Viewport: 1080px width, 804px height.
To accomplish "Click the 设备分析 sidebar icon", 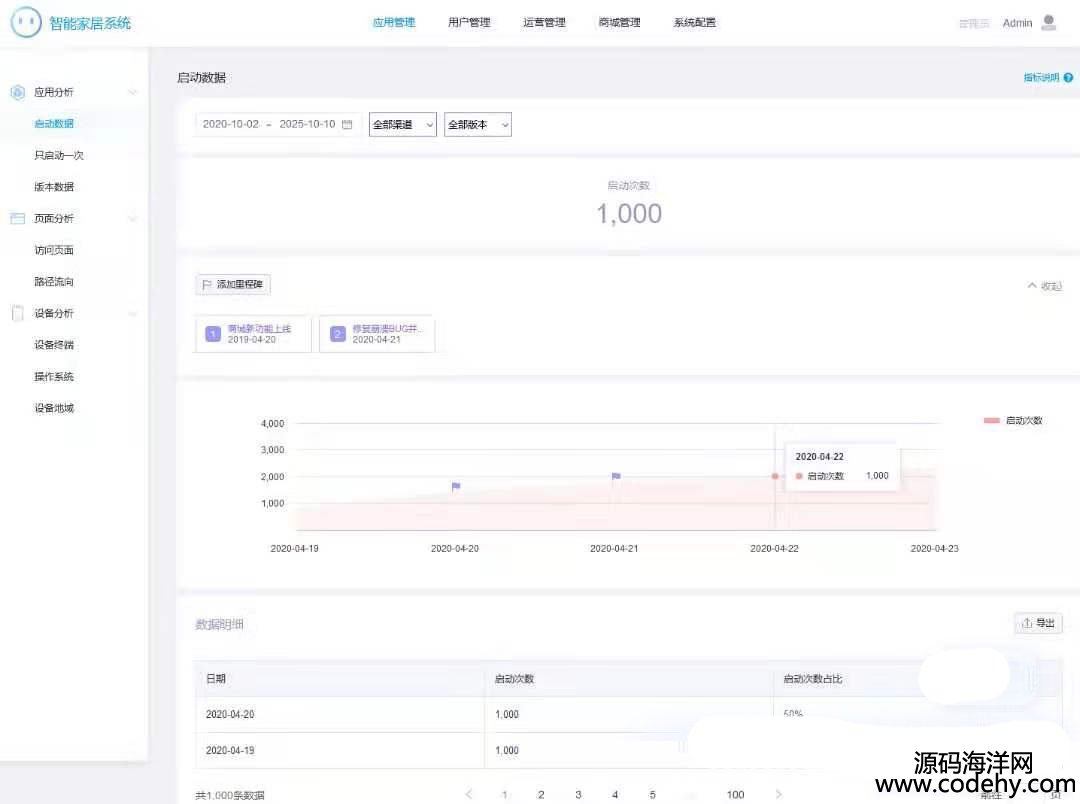I will tap(18, 313).
